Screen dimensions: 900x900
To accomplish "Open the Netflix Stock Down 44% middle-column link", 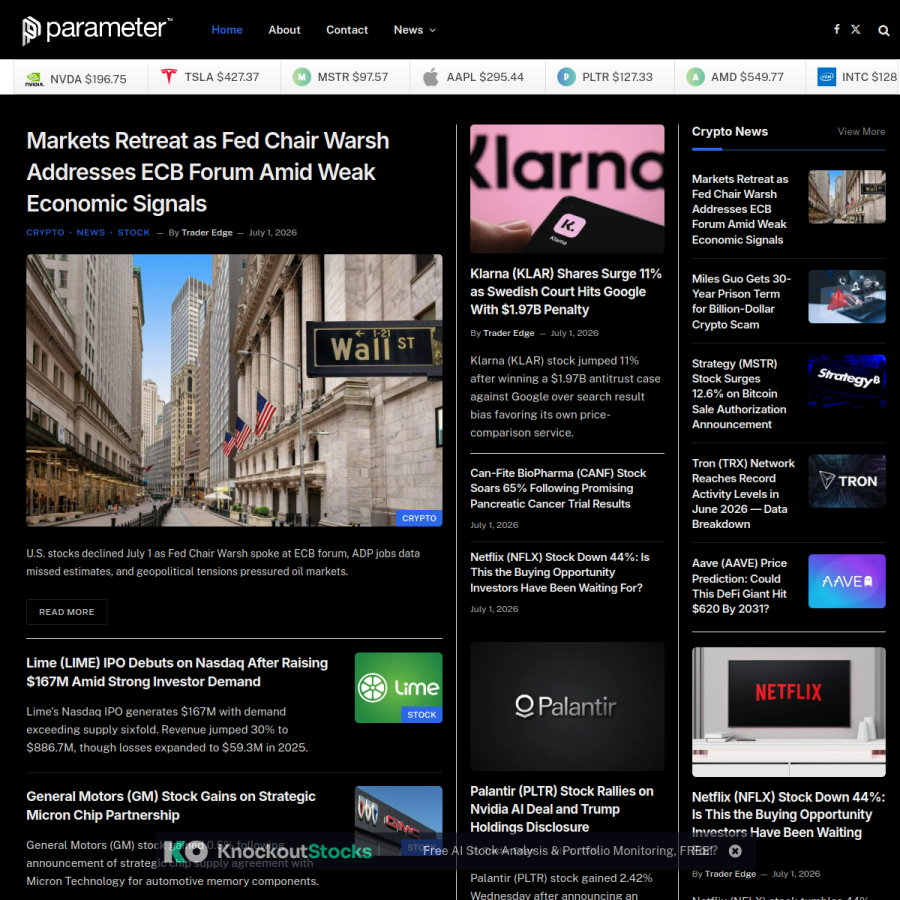I will click(x=560, y=572).
